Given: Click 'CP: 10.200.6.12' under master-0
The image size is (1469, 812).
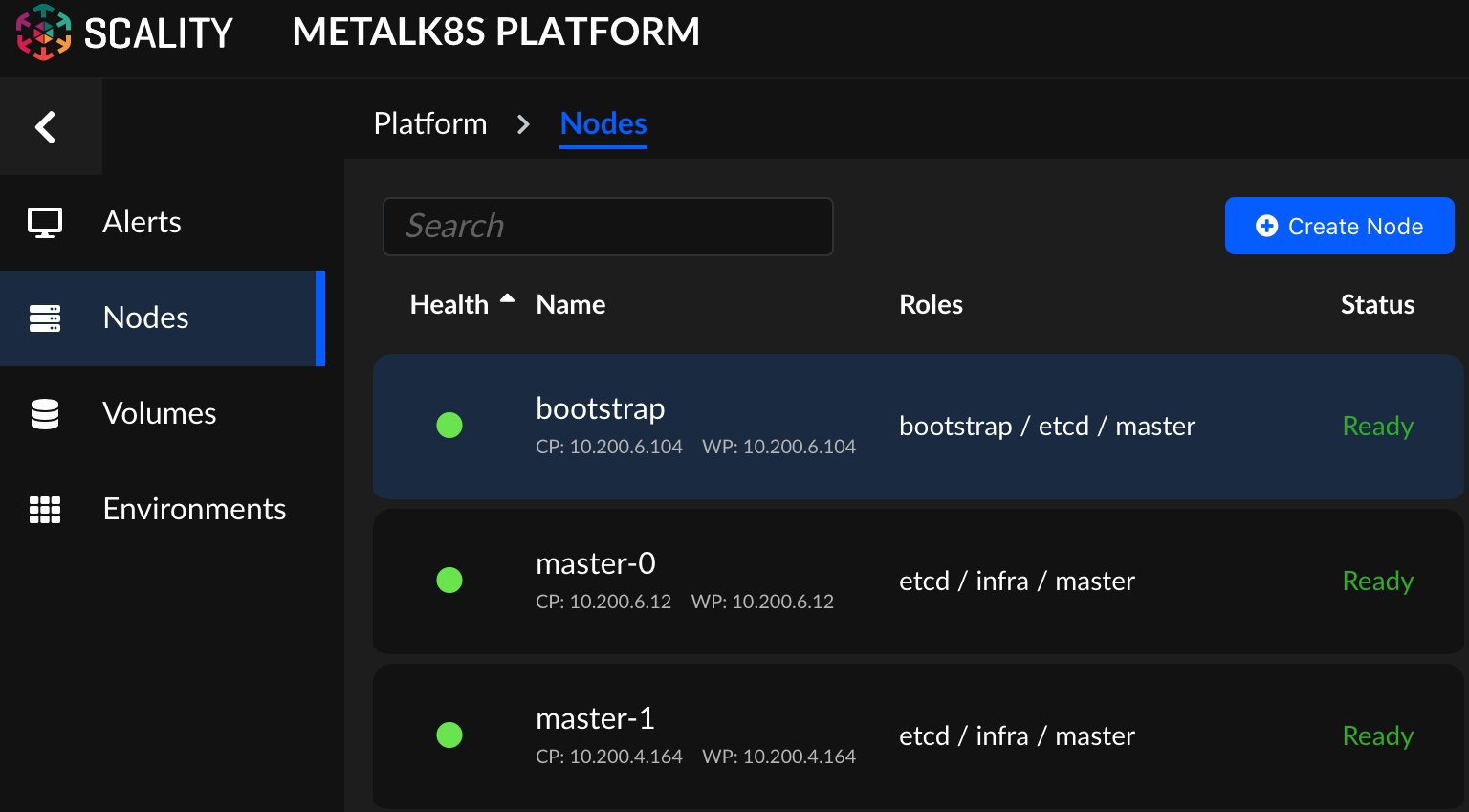Looking at the screenshot, I should pyautogui.click(x=603, y=602).
